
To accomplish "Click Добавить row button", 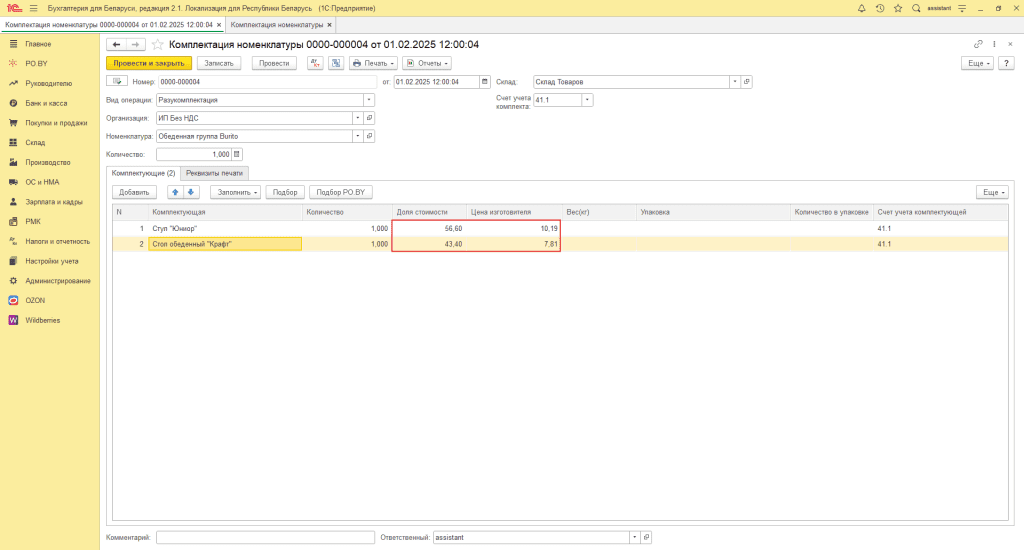I will click(134, 192).
